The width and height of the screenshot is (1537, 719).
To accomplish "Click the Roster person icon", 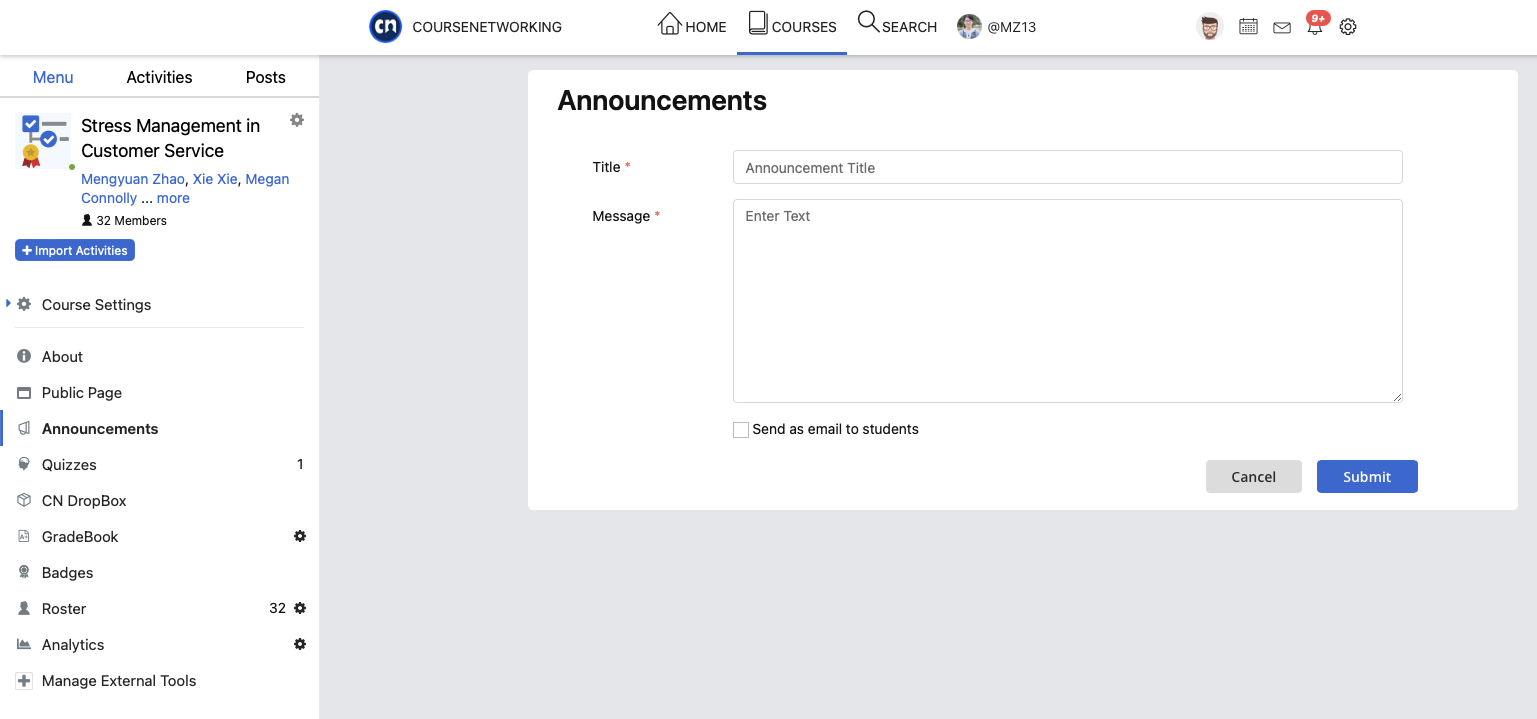I will [24, 609].
